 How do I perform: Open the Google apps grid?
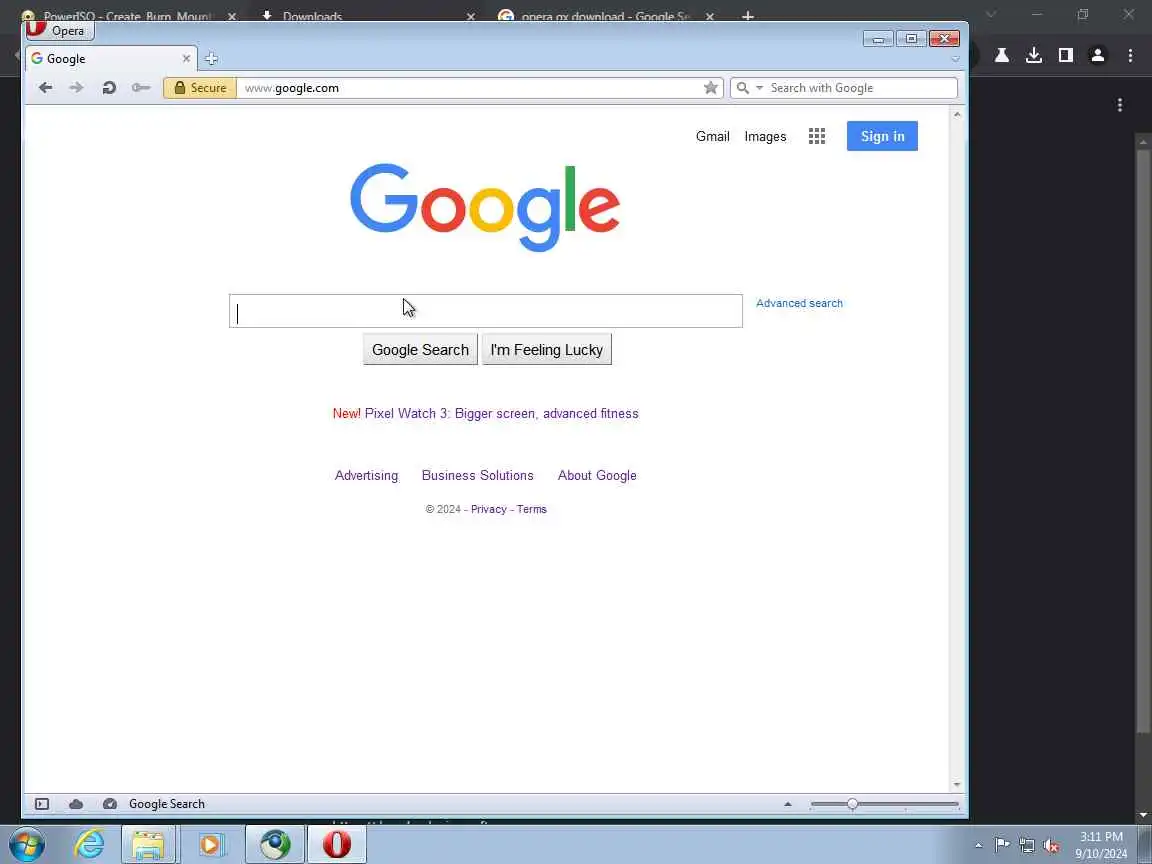(817, 136)
